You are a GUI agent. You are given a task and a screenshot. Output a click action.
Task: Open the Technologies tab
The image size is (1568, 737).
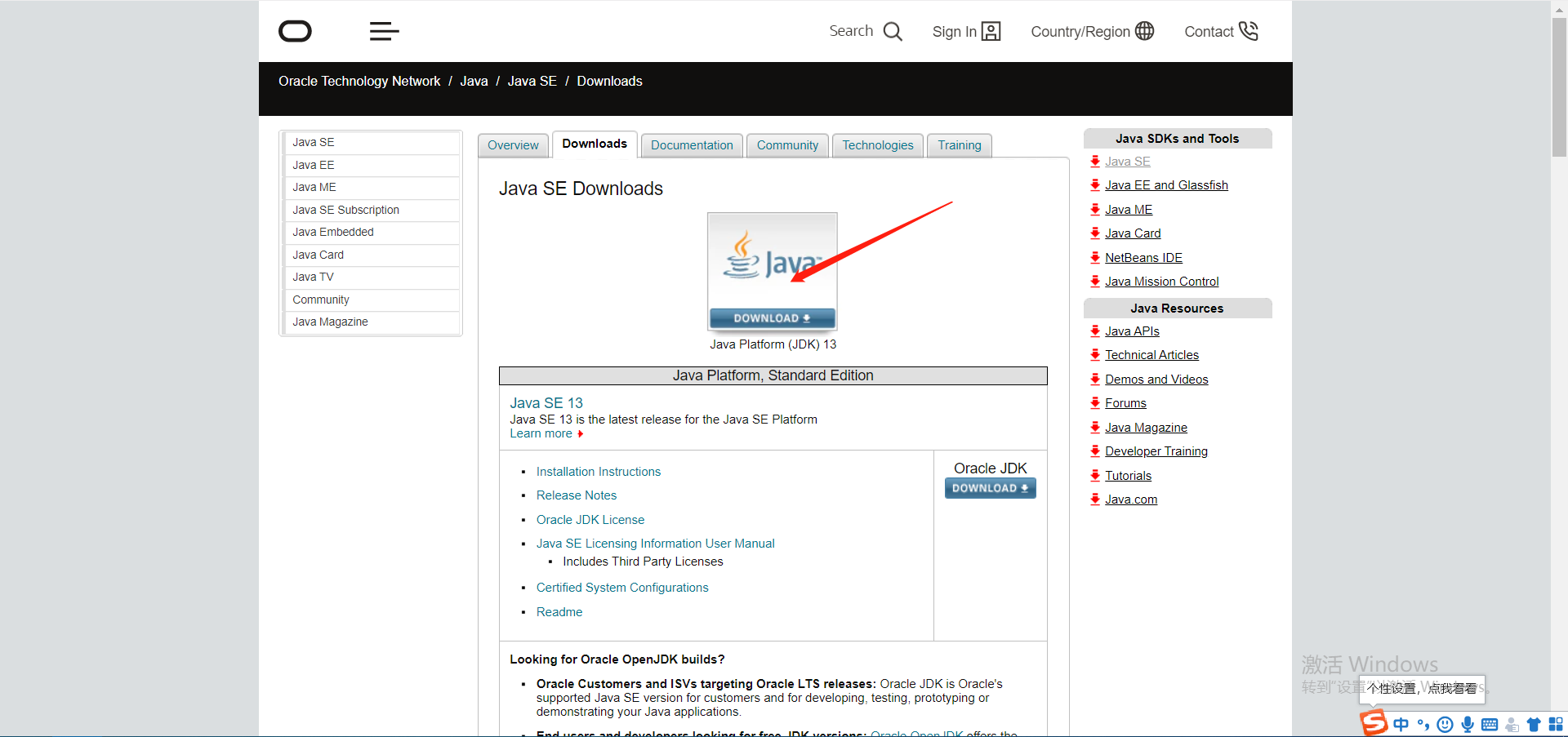pos(878,145)
